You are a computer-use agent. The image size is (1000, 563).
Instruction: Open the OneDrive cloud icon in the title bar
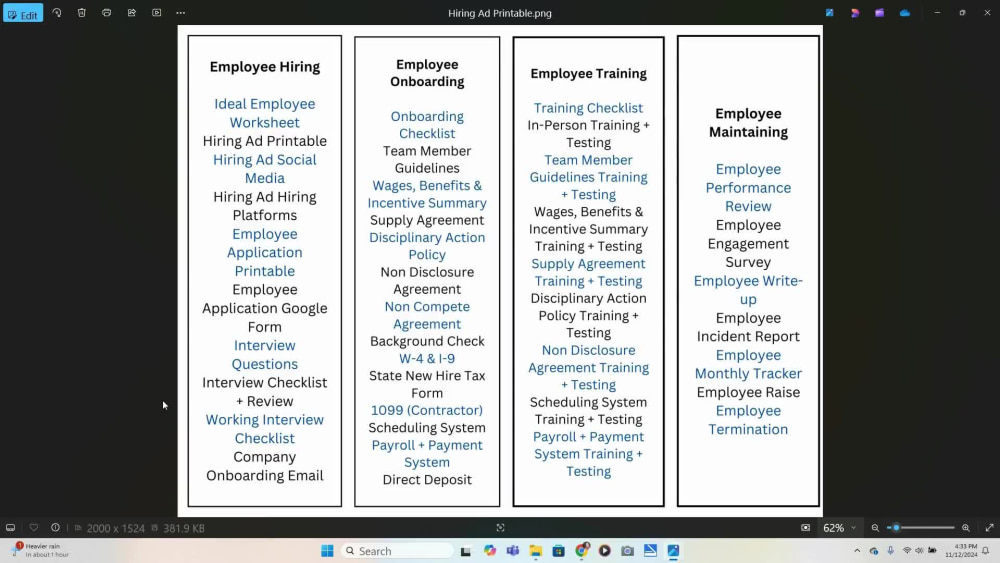coord(904,13)
